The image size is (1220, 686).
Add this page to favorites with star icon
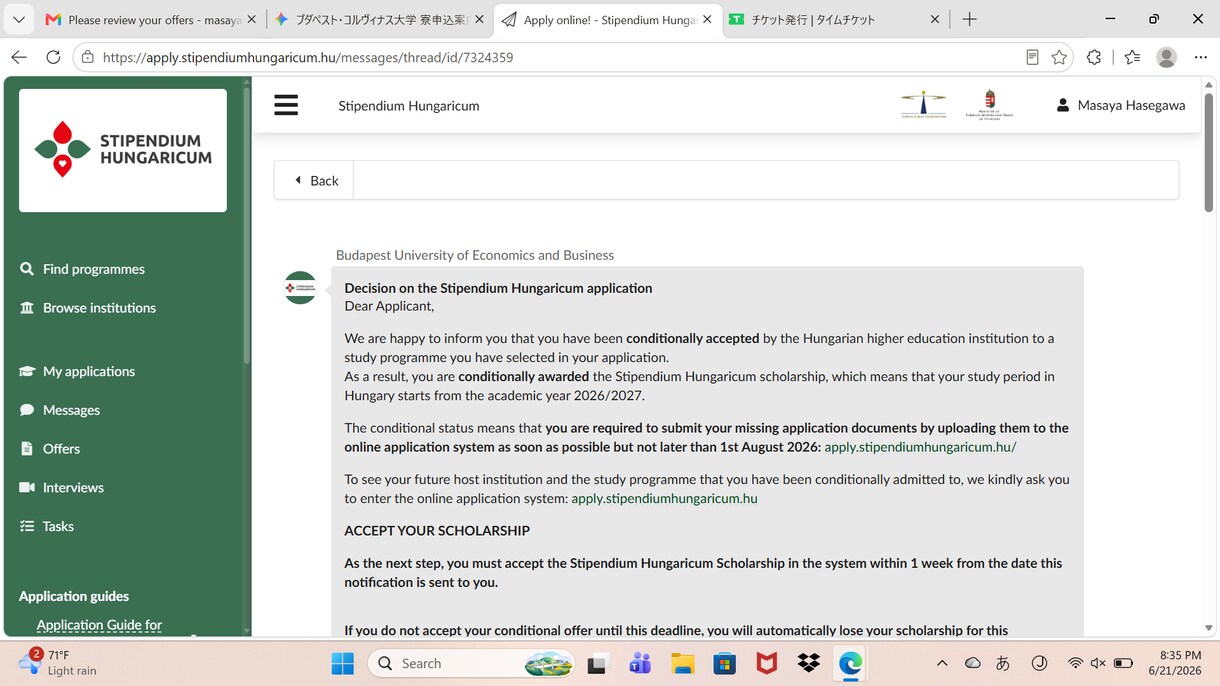pyautogui.click(x=1060, y=57)
